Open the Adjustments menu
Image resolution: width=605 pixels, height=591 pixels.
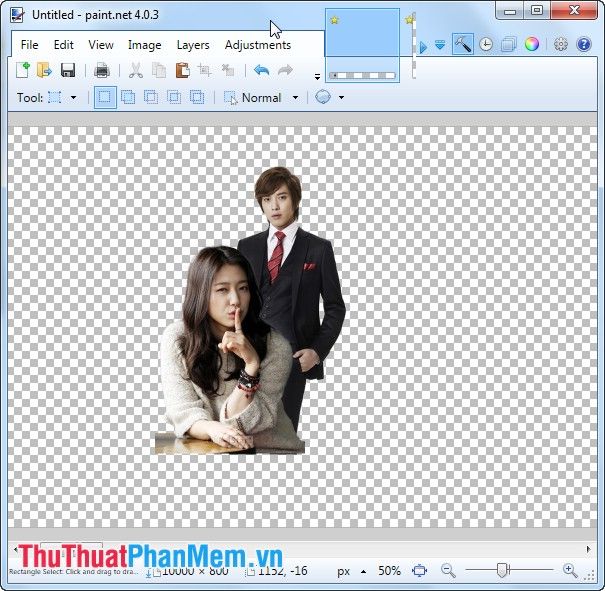point(258,45)
